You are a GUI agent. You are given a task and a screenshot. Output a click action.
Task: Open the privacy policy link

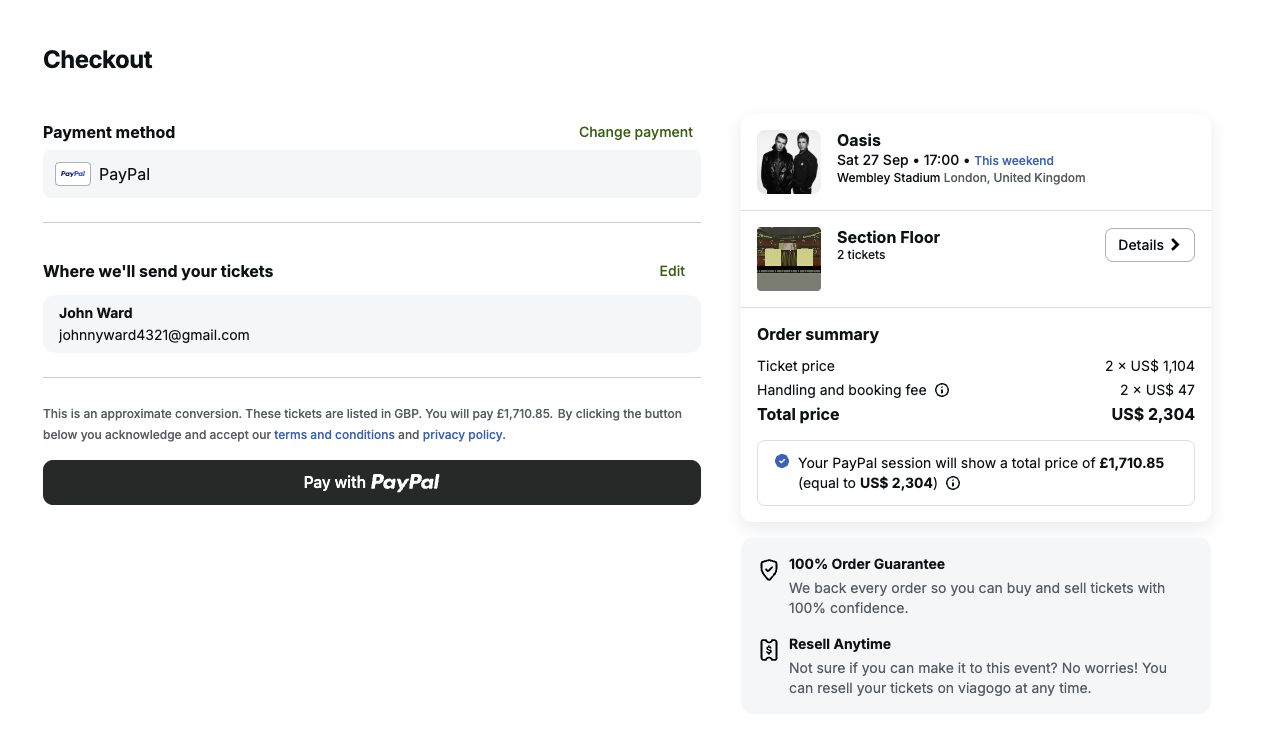pos(462,435)
